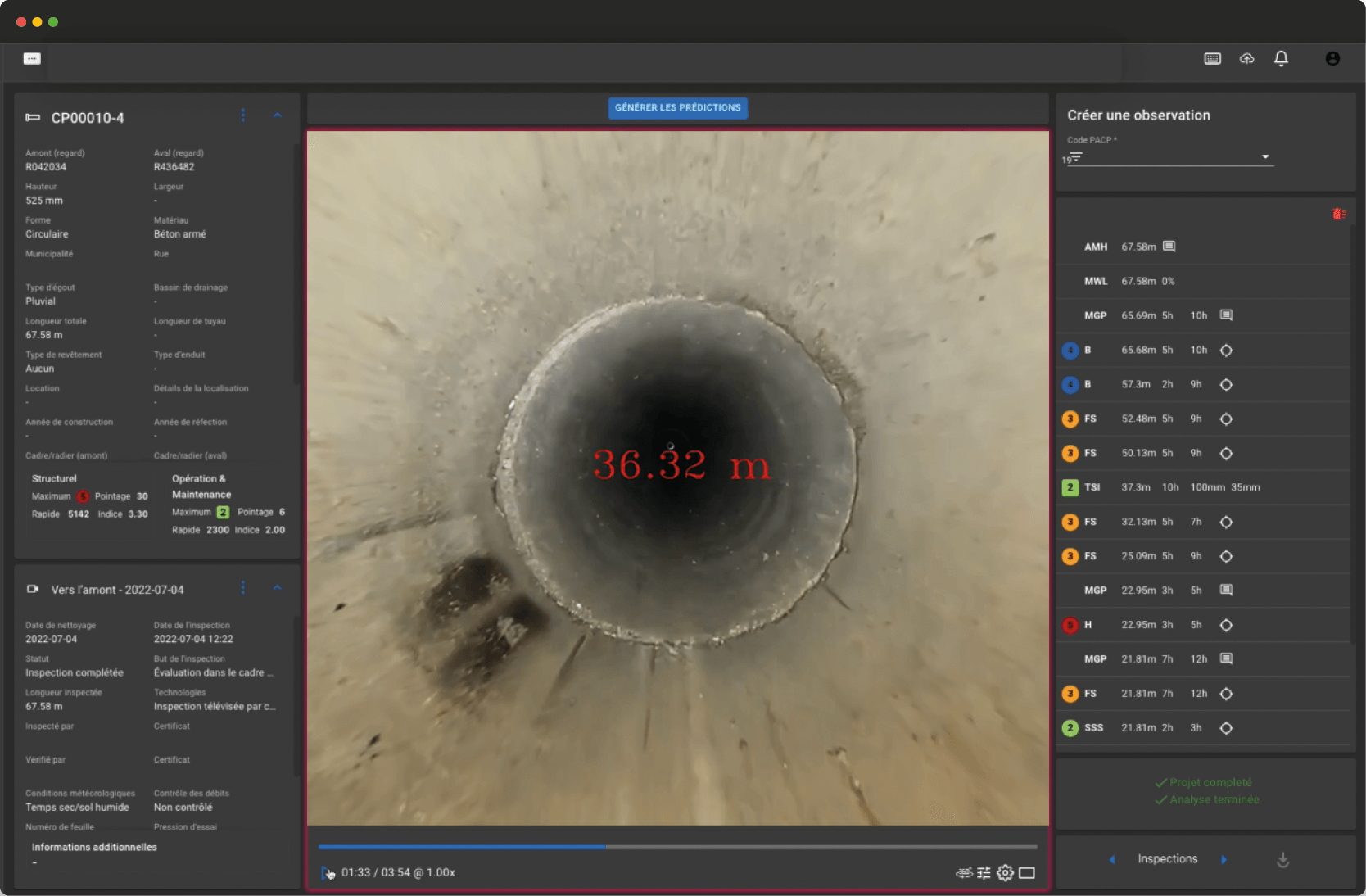The width and height of the screenshot is (1366, 896).
Task: Open the Vers l'amont three-dot menu
Action: coord(243,588)
